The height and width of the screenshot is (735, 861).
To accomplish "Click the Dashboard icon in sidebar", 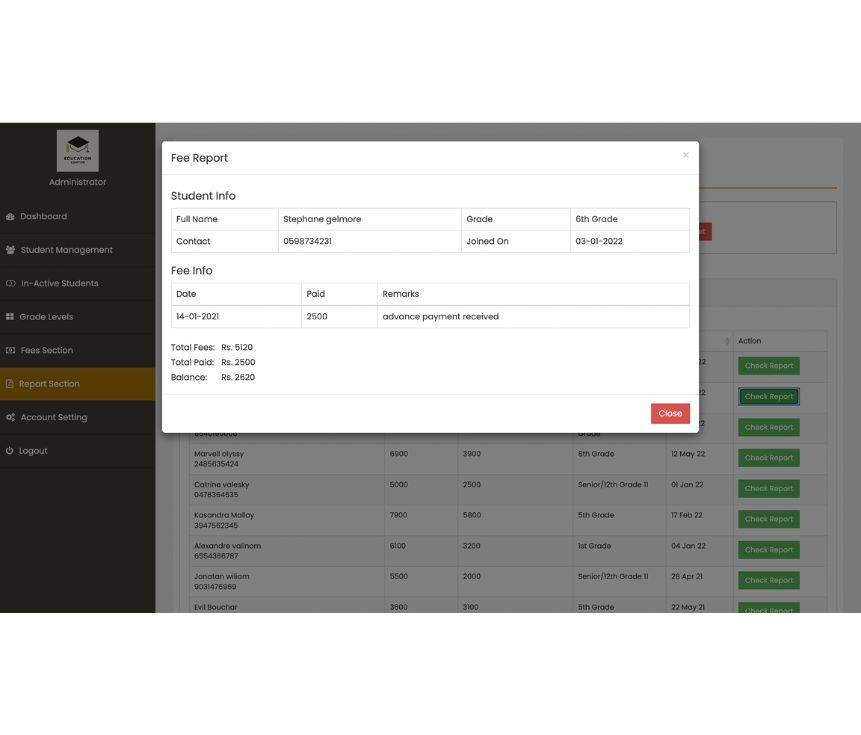I will point(10,217).
